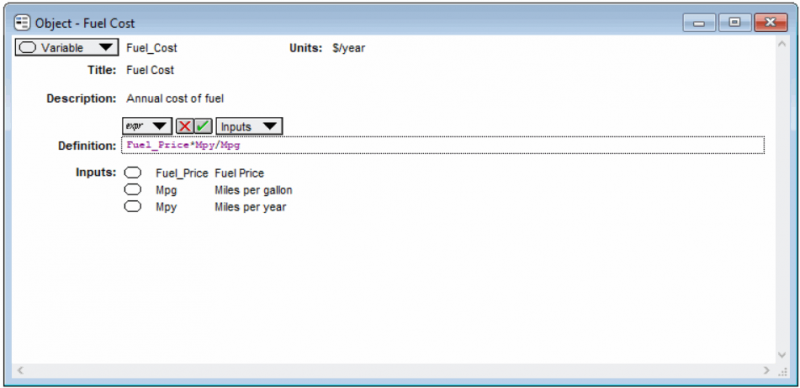This screenshot has width=800, height=388.
Task: Click Miles per gallon input title
Action: click(254, 191)
